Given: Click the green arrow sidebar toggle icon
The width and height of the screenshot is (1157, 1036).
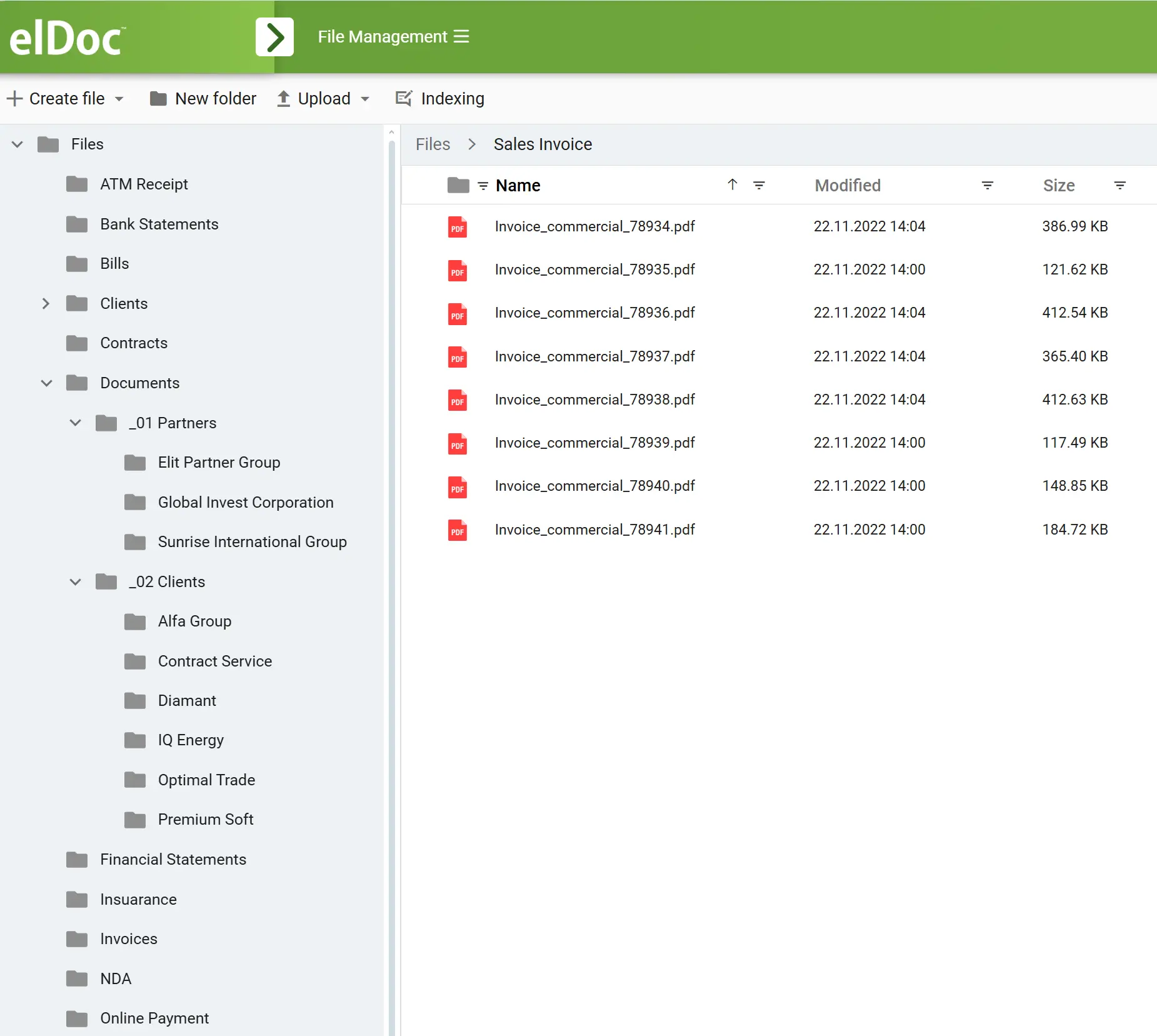Looking at the screenshot, I should pos(274,37).
